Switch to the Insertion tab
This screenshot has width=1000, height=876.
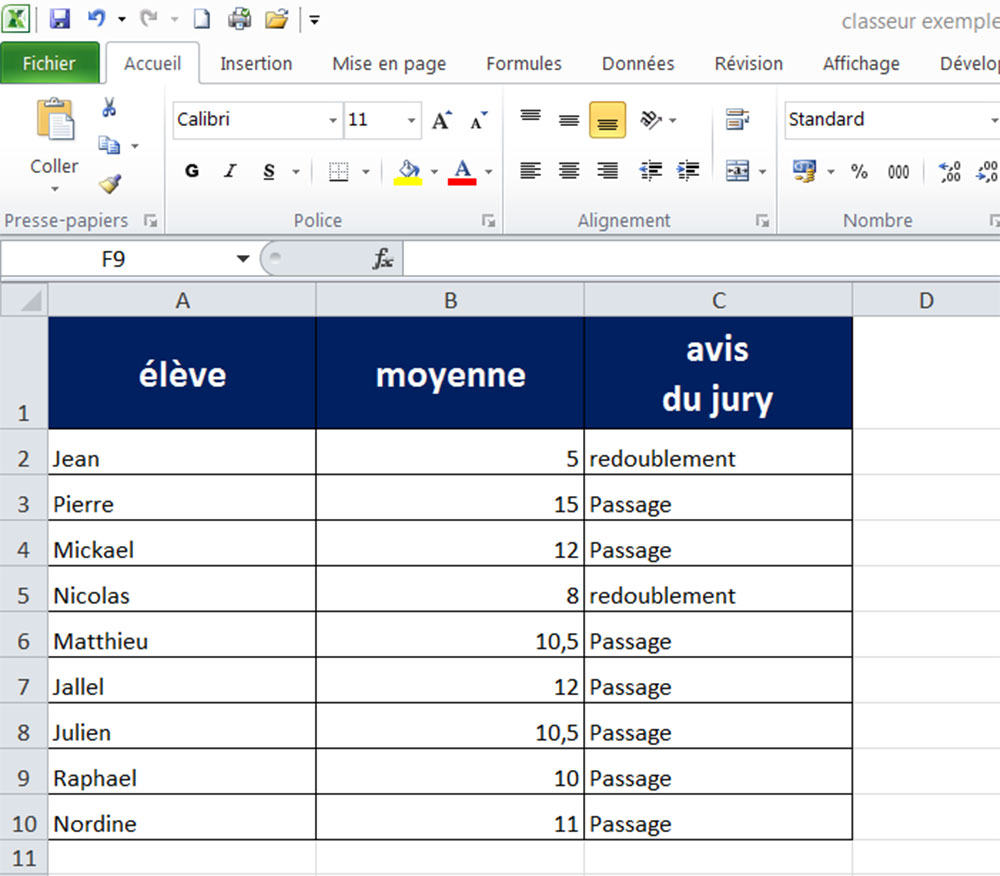tap(256, 64)
